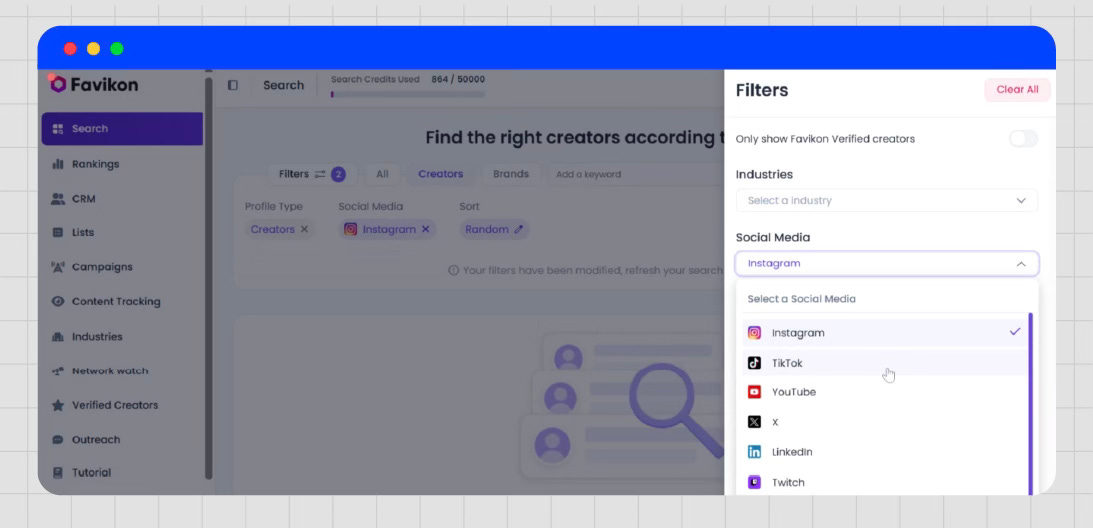Open Verified Creators in the sidebar
This screenshot has width=1093, height=528.
pos(122,405)
